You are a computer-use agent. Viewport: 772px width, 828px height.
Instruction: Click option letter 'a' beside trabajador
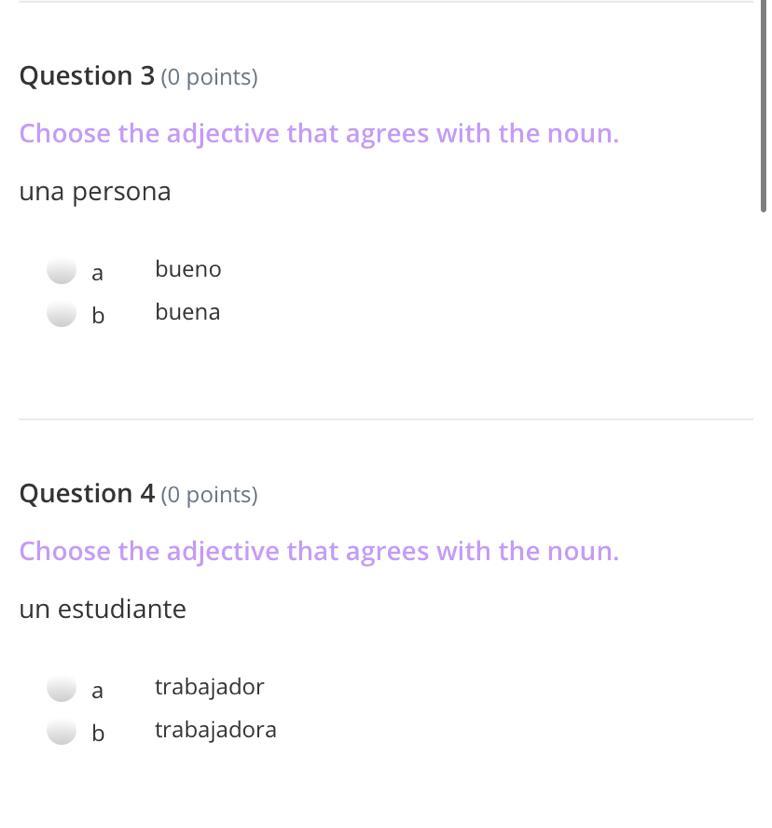pyautogui.click(x=97, y=691)
